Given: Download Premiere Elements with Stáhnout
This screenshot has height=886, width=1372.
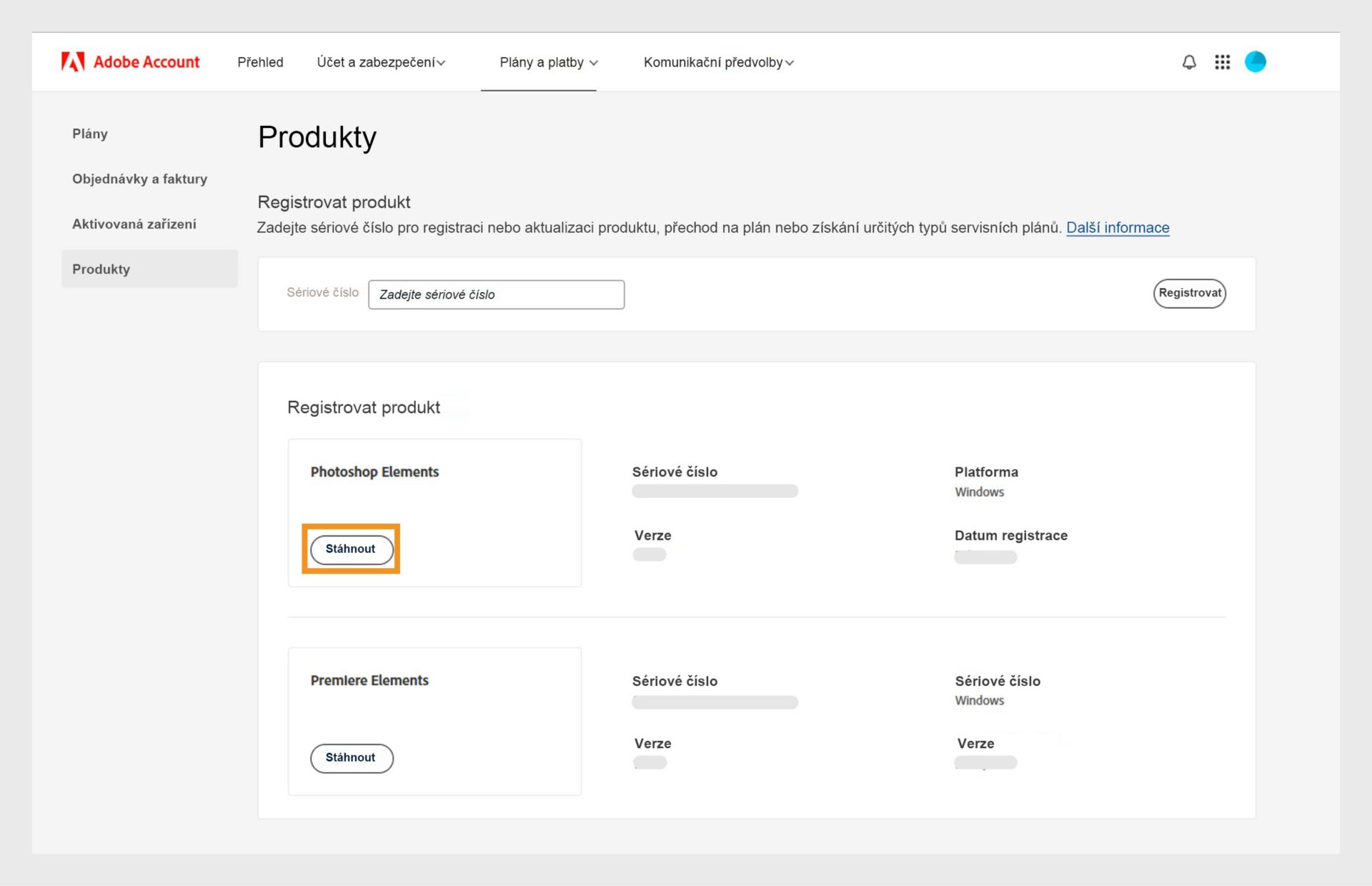Looking at the screenshot, I should [x=351, y=757].
